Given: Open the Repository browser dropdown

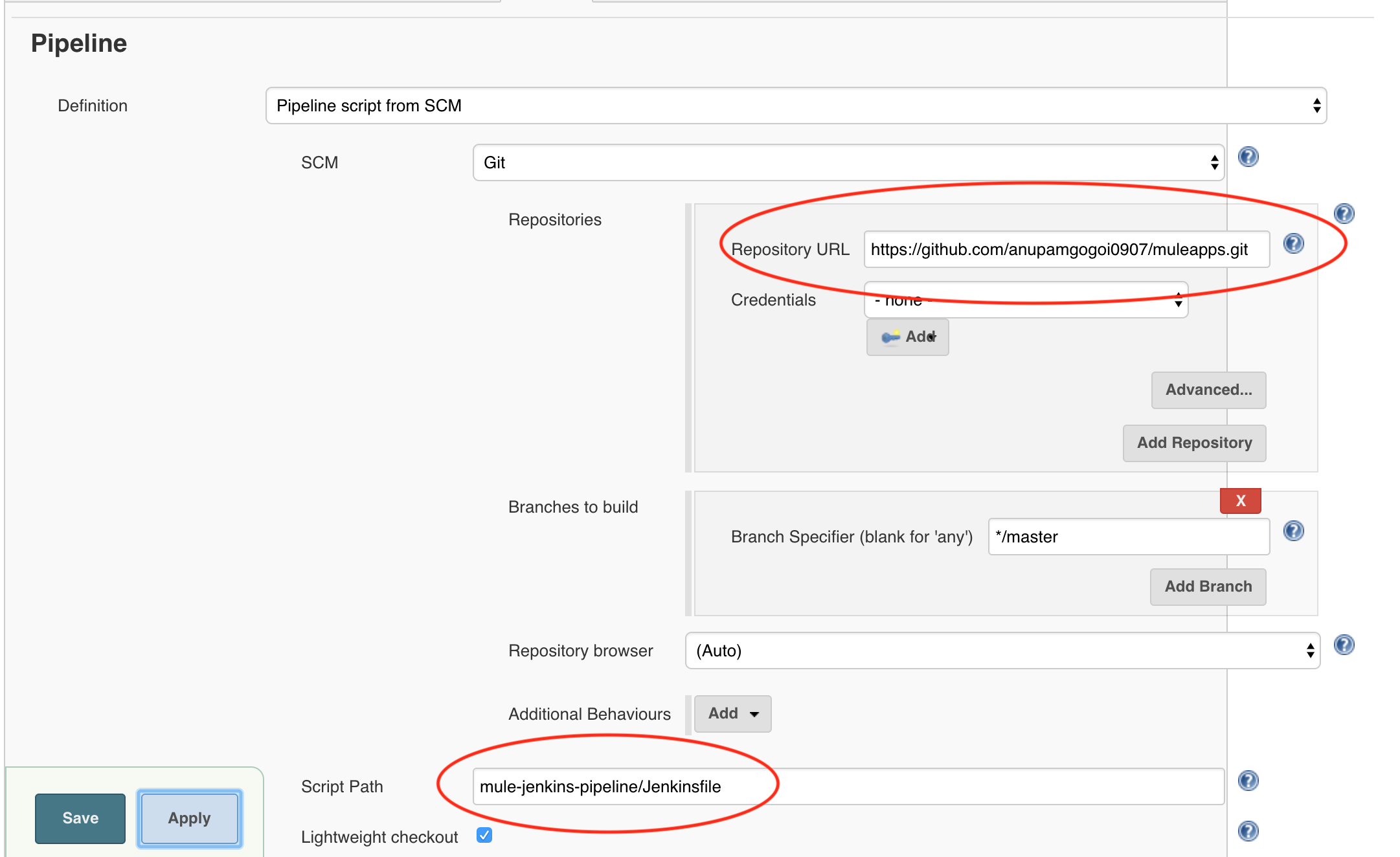Looking at the screenshot, I should tap(1002, 651).
